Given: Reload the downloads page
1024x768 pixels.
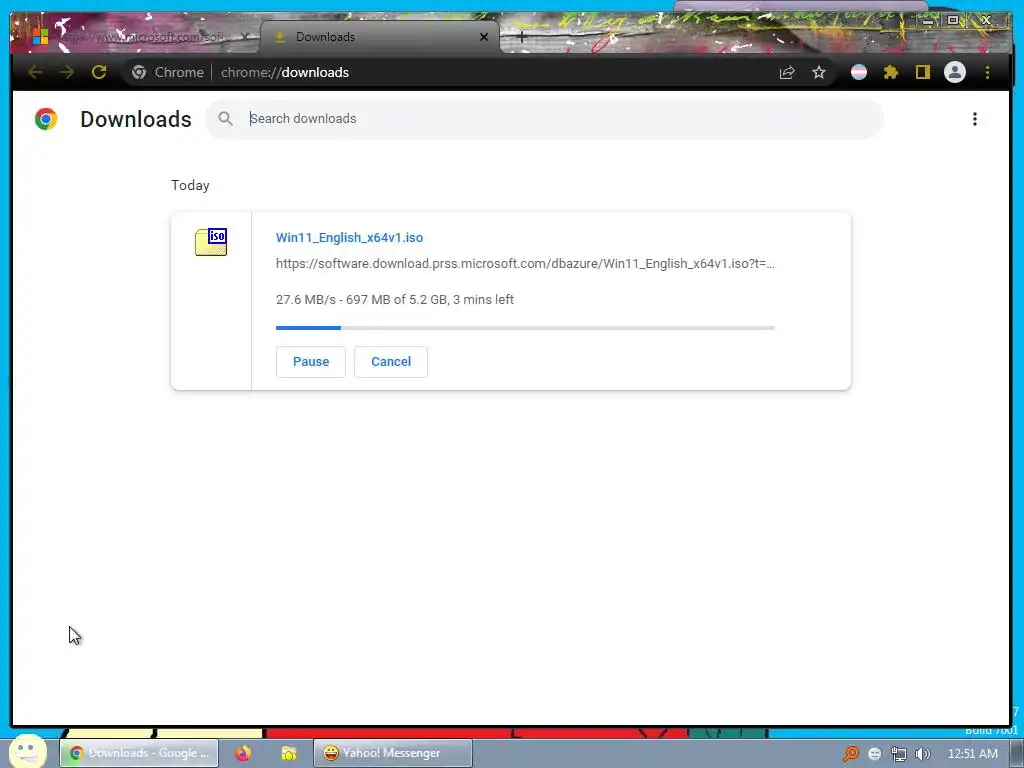Looking at the screenshot, I should tap(99, 72).
